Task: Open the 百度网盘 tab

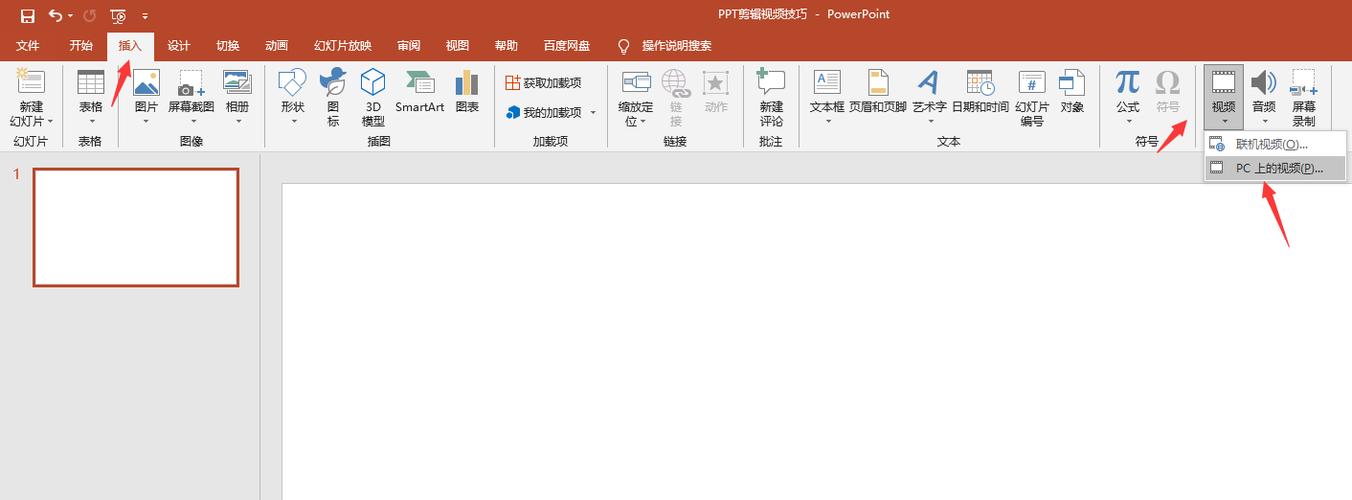Action: (x=566, y=46)
